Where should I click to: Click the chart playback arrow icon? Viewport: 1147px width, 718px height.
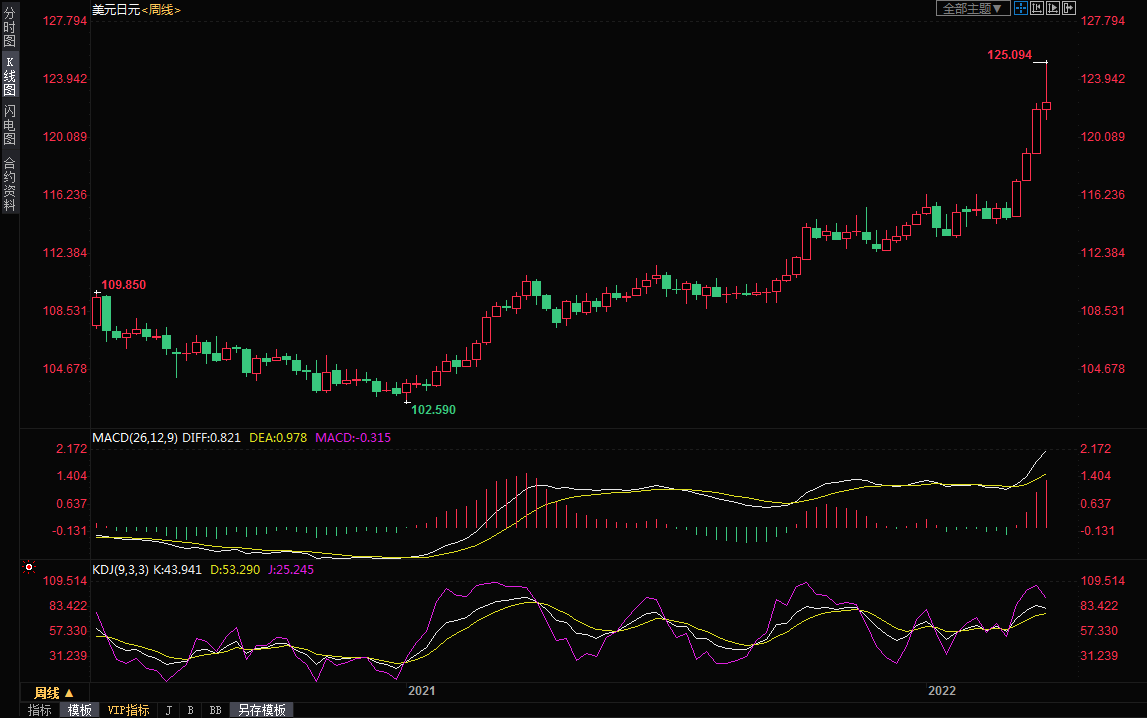[1053, 8]
